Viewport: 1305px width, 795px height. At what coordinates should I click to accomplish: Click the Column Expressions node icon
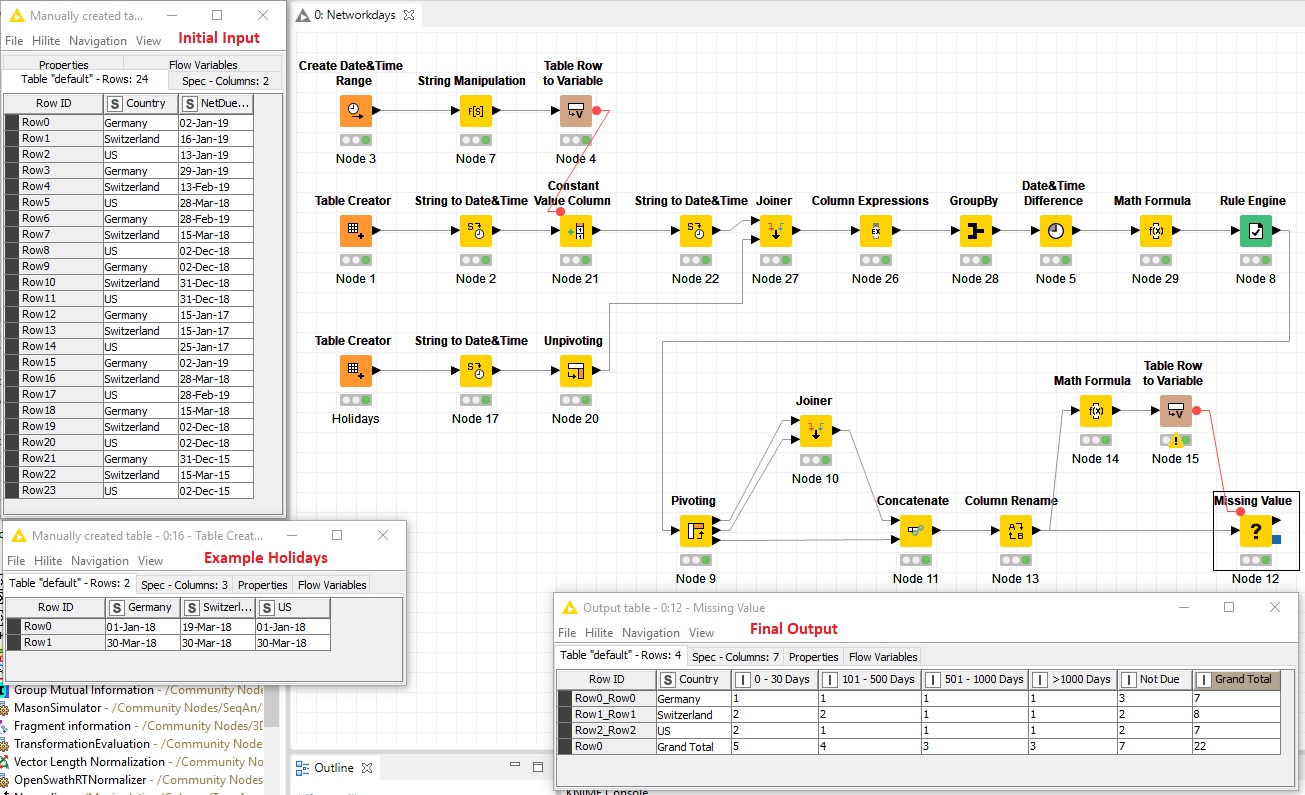point(875,231)
